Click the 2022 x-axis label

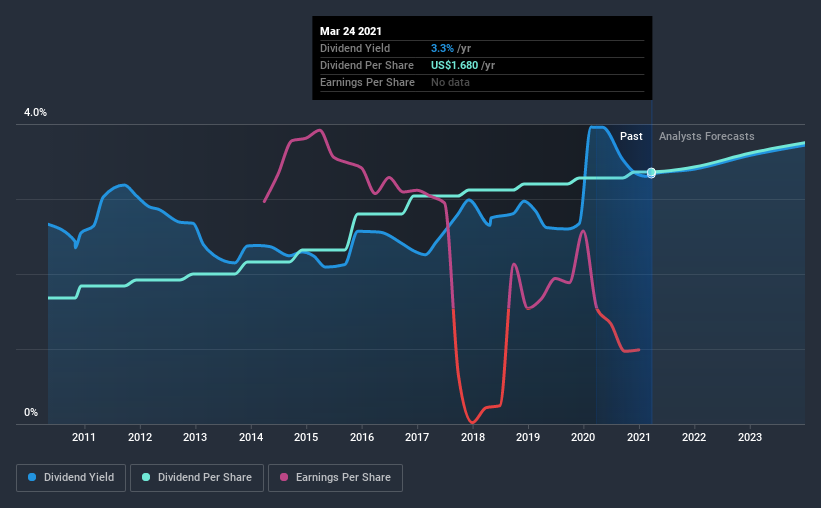click(x=694, y=437)
